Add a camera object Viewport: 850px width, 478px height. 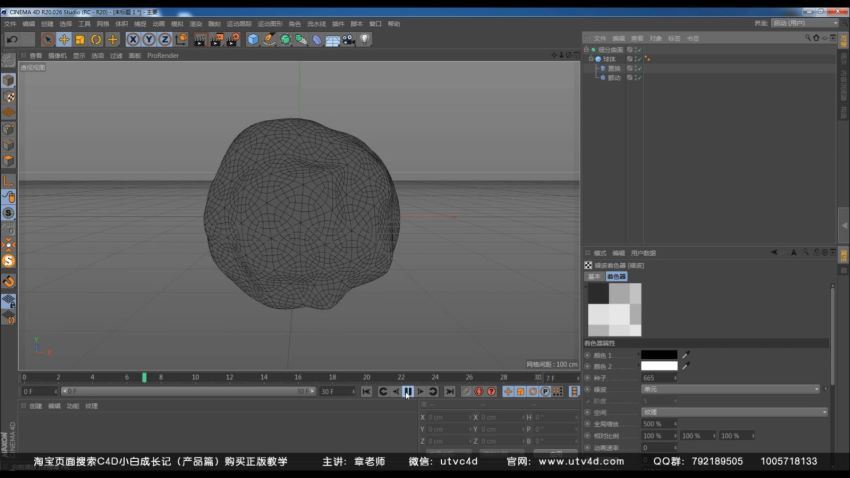point(349,40)
